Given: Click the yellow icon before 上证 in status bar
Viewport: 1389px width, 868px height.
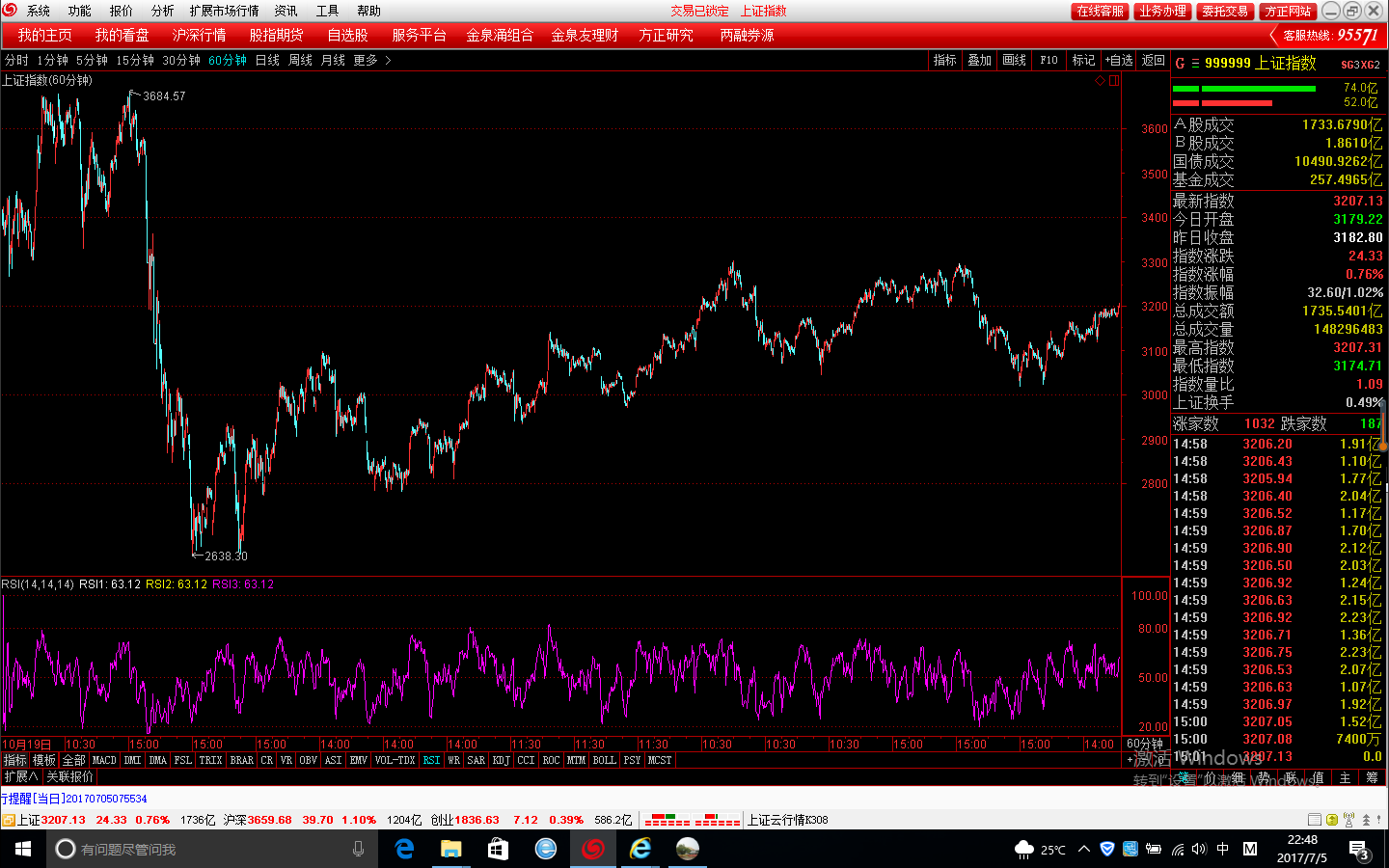Looking at the screenshot, I should [x=8, y=820].
